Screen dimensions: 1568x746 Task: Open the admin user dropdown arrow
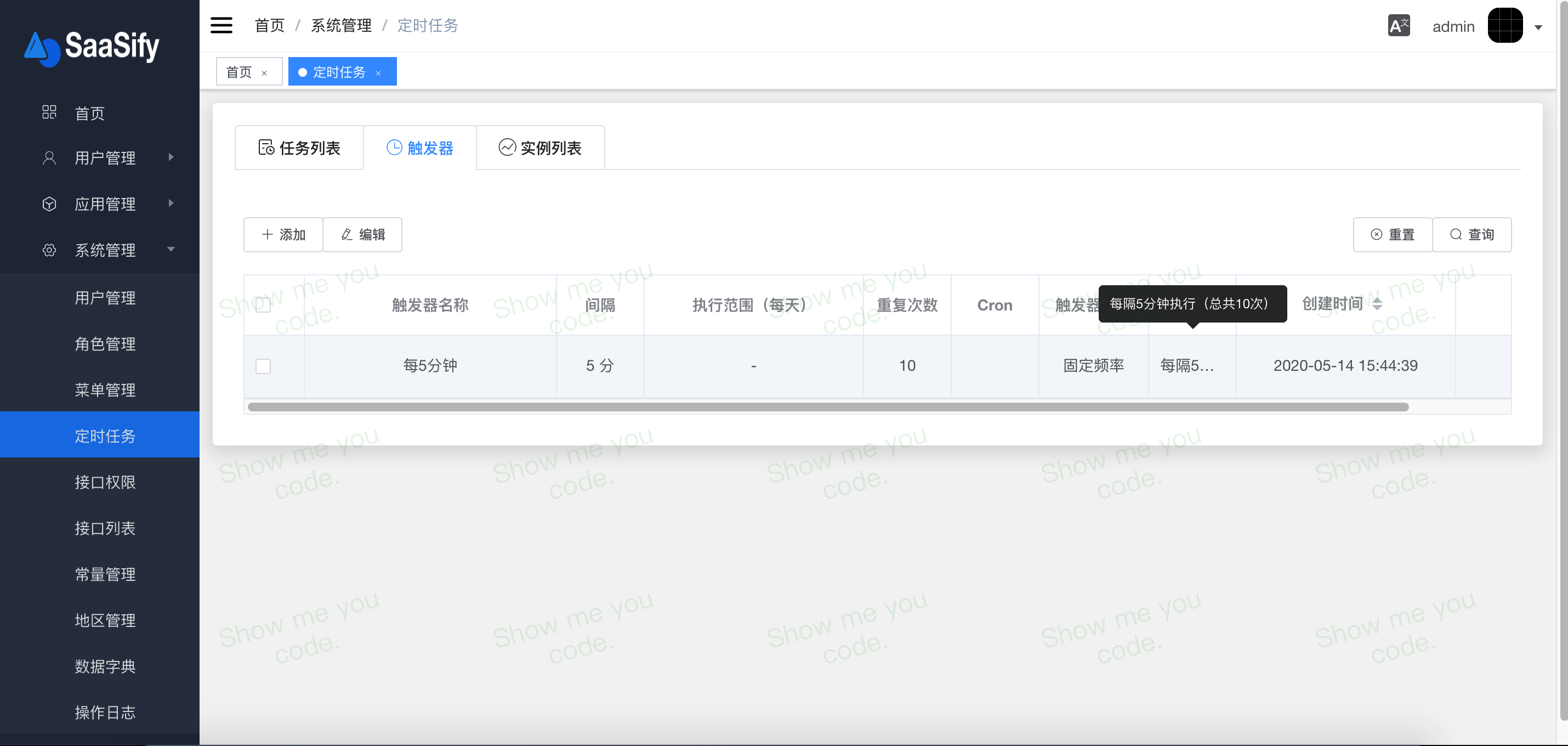[x=1537, y=27]
